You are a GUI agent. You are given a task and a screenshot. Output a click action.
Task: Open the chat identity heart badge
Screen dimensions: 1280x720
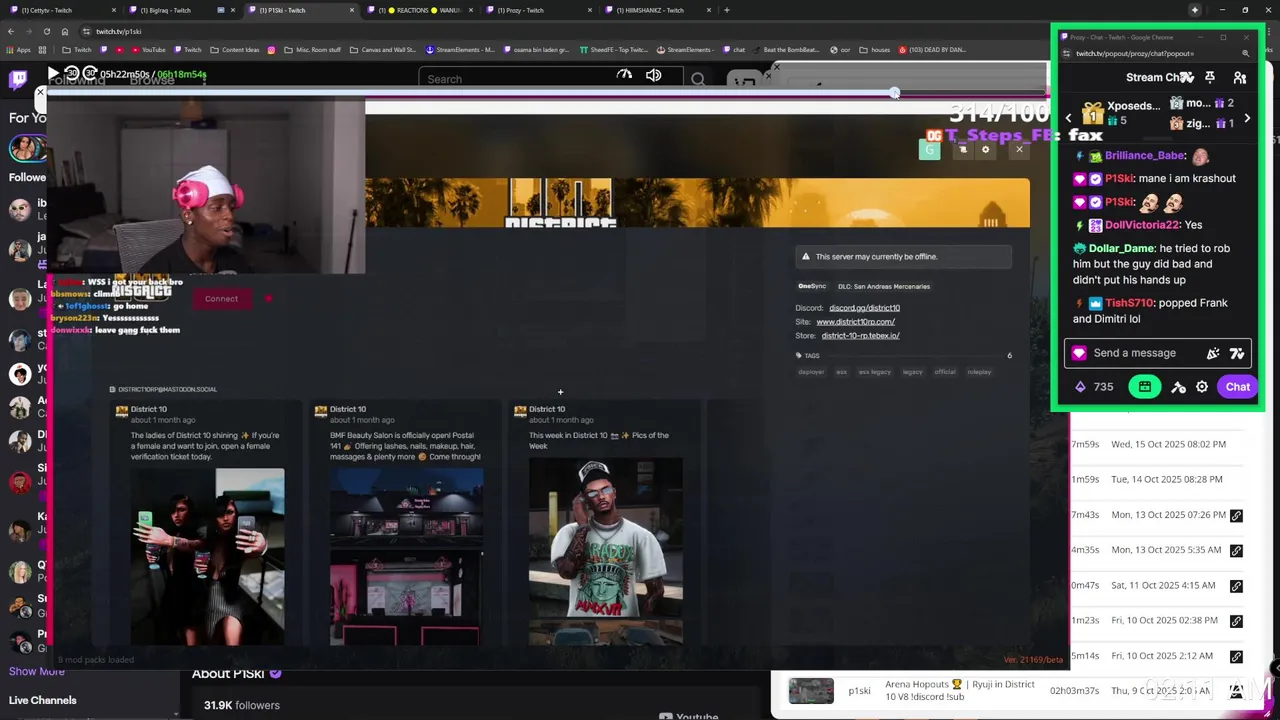click(1079, 353)
